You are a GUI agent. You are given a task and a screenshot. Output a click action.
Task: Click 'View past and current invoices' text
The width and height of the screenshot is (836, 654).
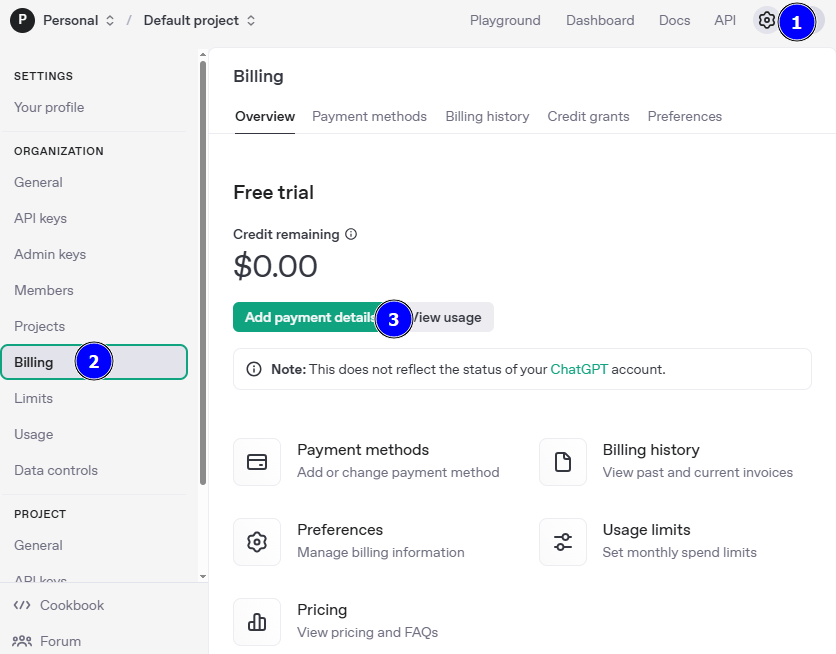[697, 472]
